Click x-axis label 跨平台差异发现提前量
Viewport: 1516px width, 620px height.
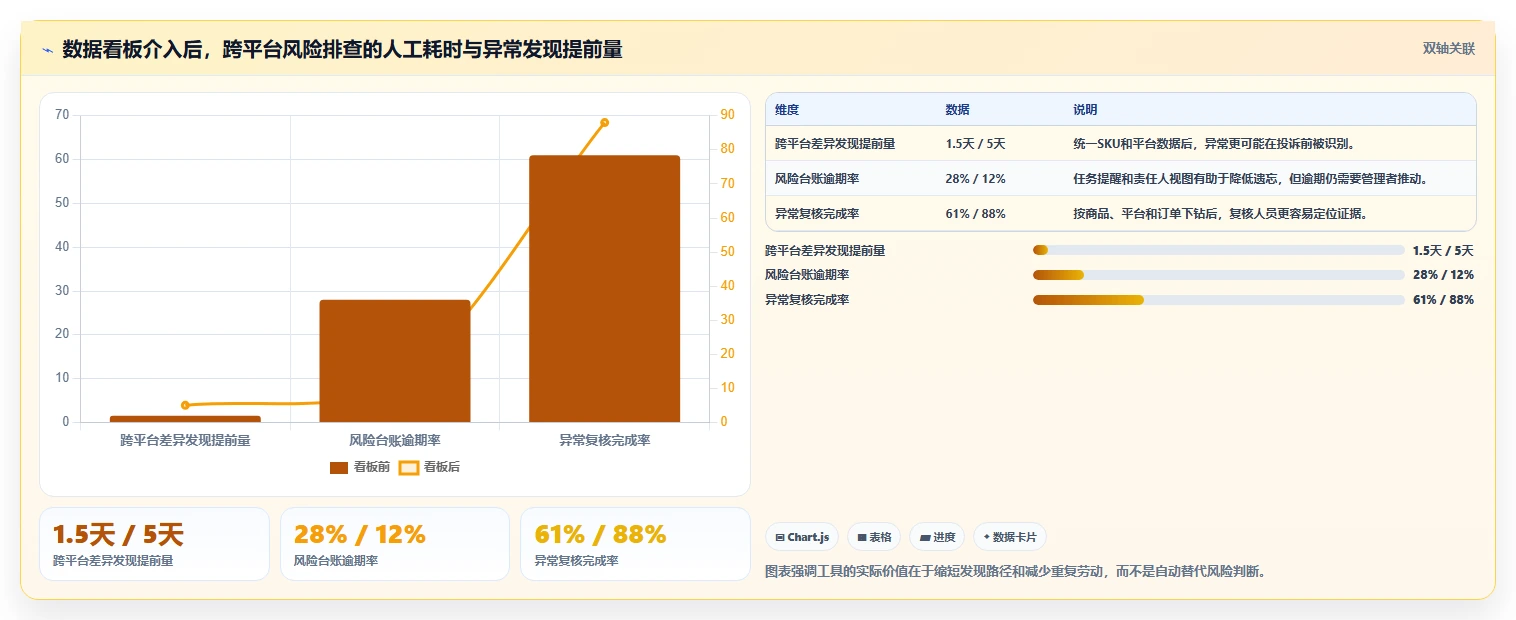click(x=185, y=440)
